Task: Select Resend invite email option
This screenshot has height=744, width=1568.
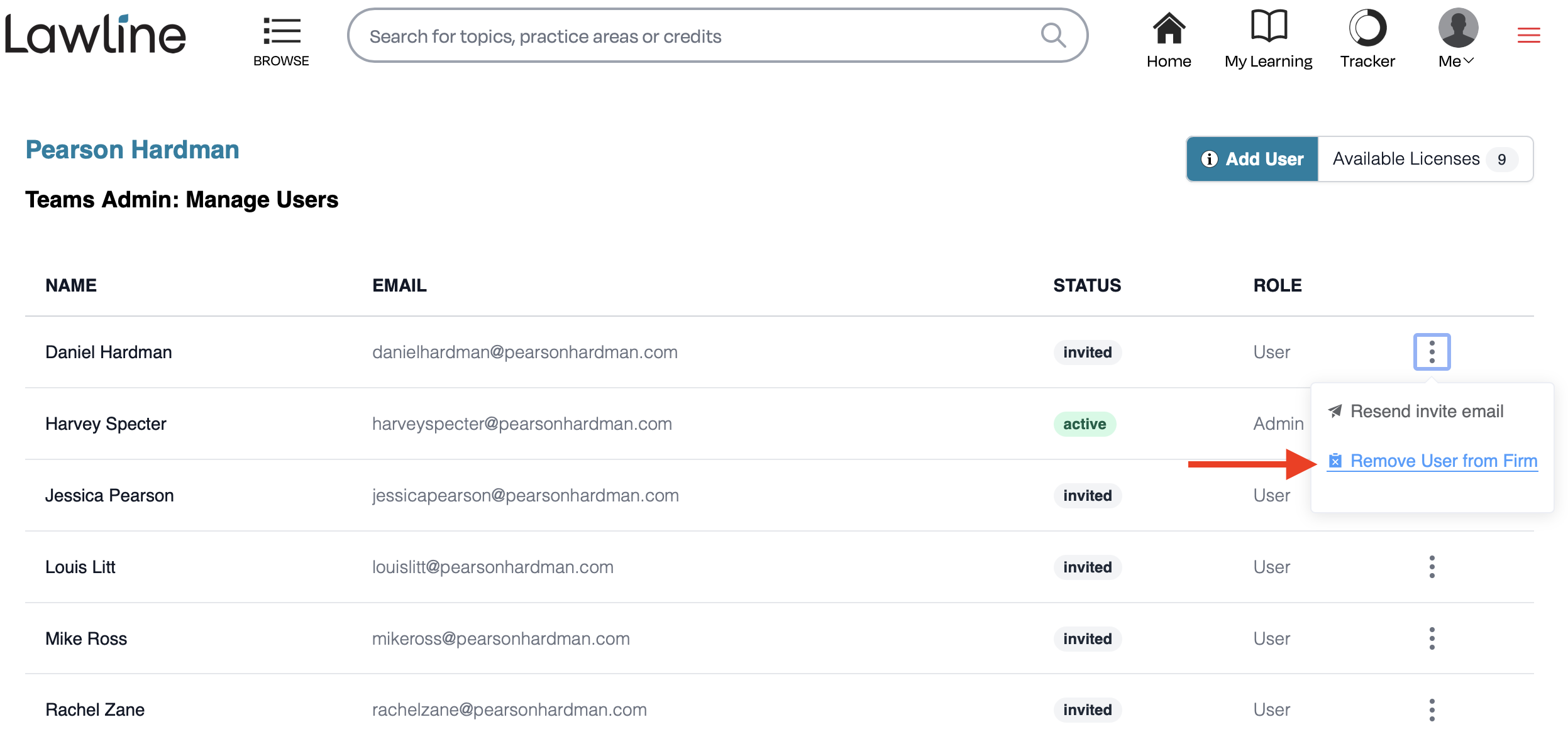Action: point(1415,412)
